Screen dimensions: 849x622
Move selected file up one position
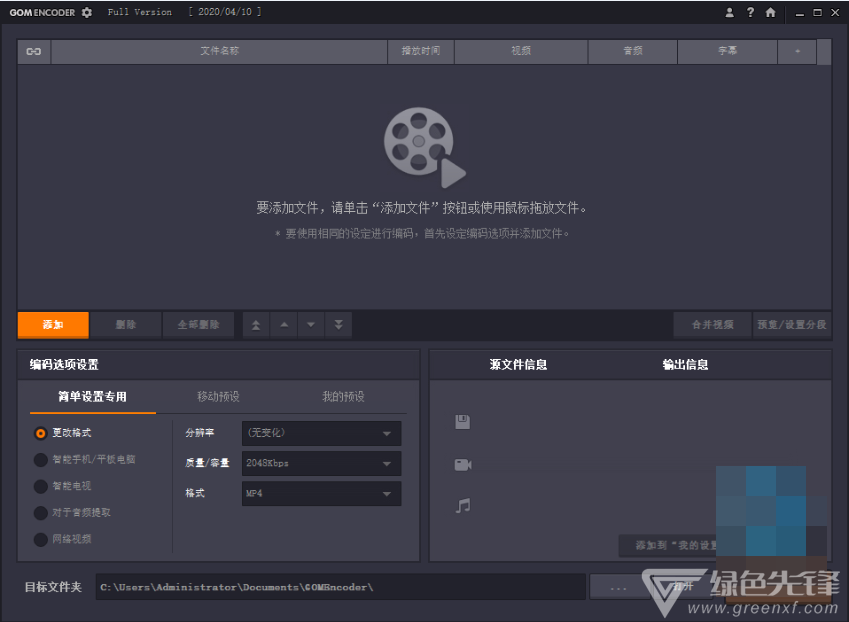(284, 325)
